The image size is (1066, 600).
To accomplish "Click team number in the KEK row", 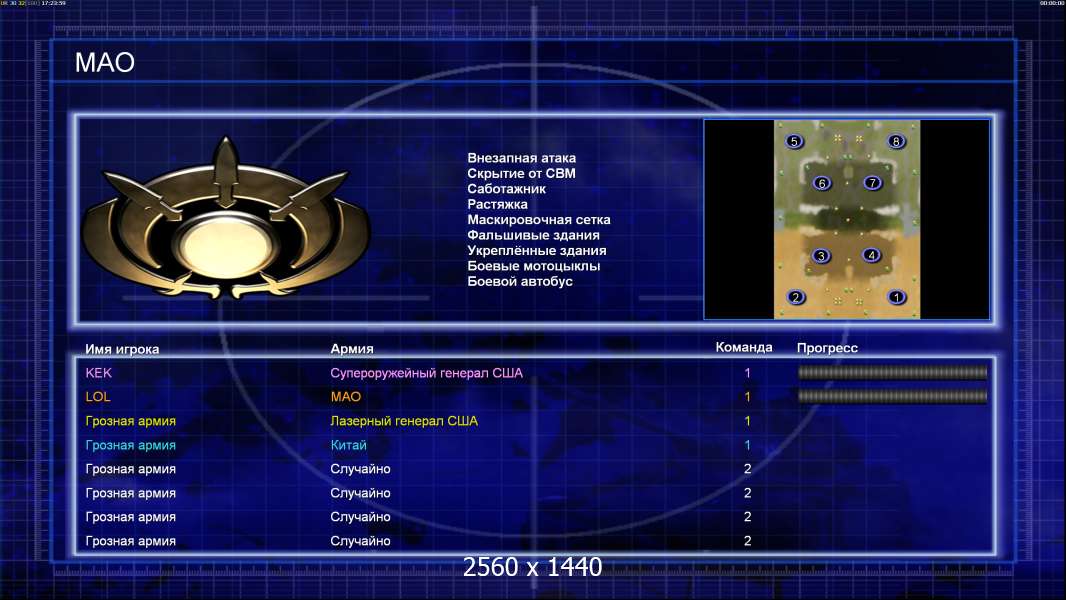I will pyautogui.click(x=747, y=372).
